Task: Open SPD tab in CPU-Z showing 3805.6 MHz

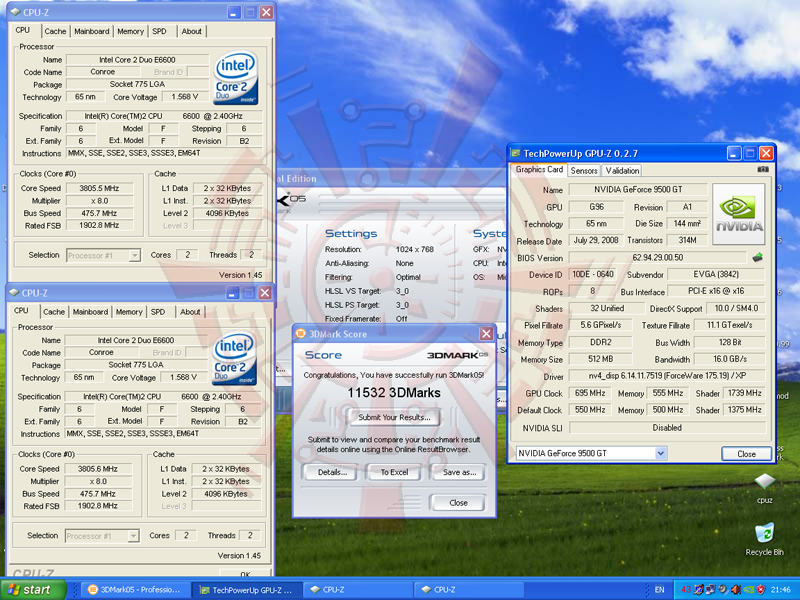Action: [158, 312]
